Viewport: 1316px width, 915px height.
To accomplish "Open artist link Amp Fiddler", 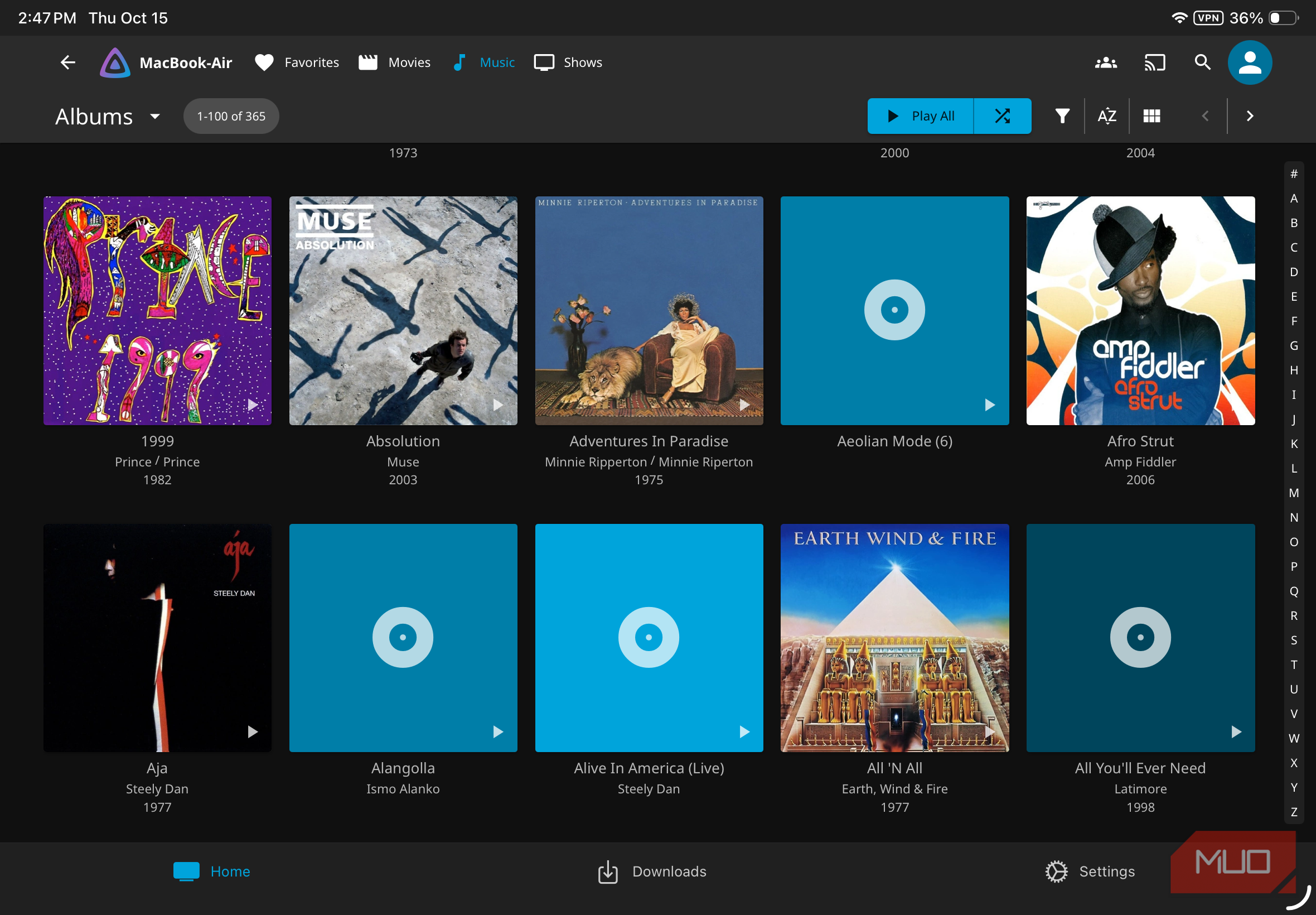I will pos(1140,462).
